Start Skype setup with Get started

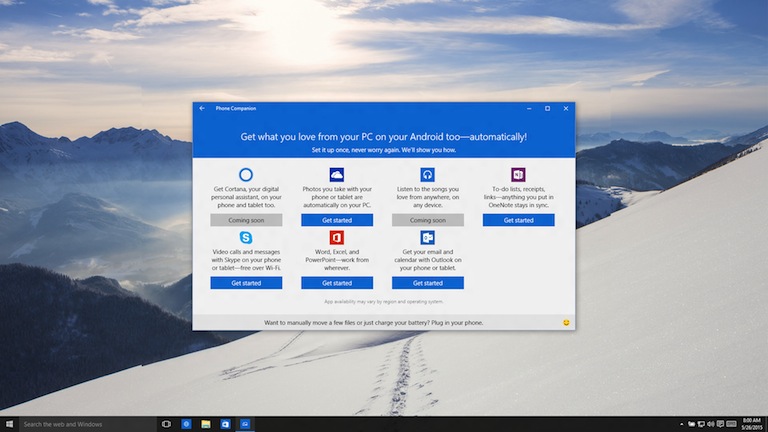point(246,283)
